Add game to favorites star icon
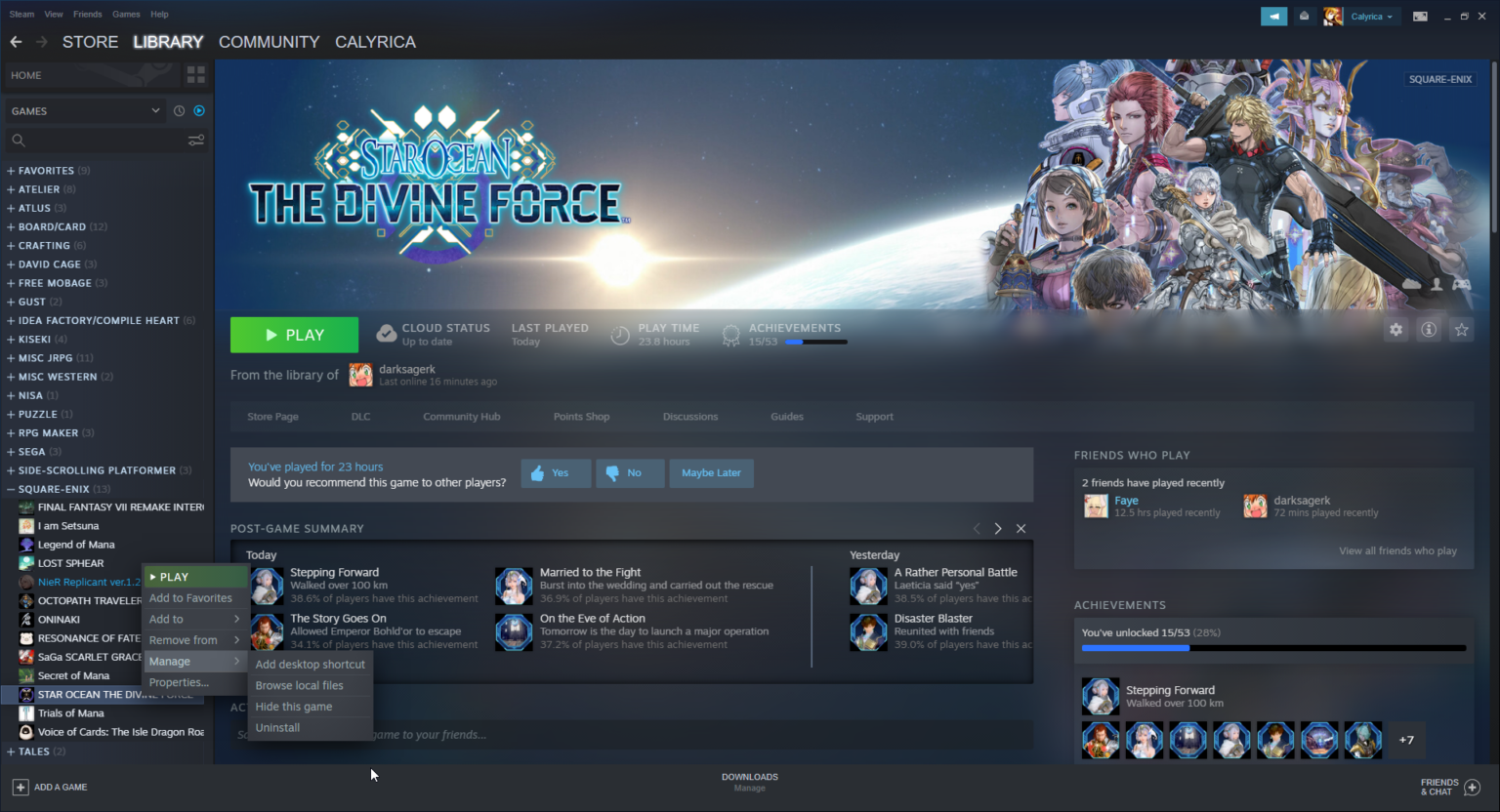The height and width of the screenshot is (812, 1500). pos(1461,330)
